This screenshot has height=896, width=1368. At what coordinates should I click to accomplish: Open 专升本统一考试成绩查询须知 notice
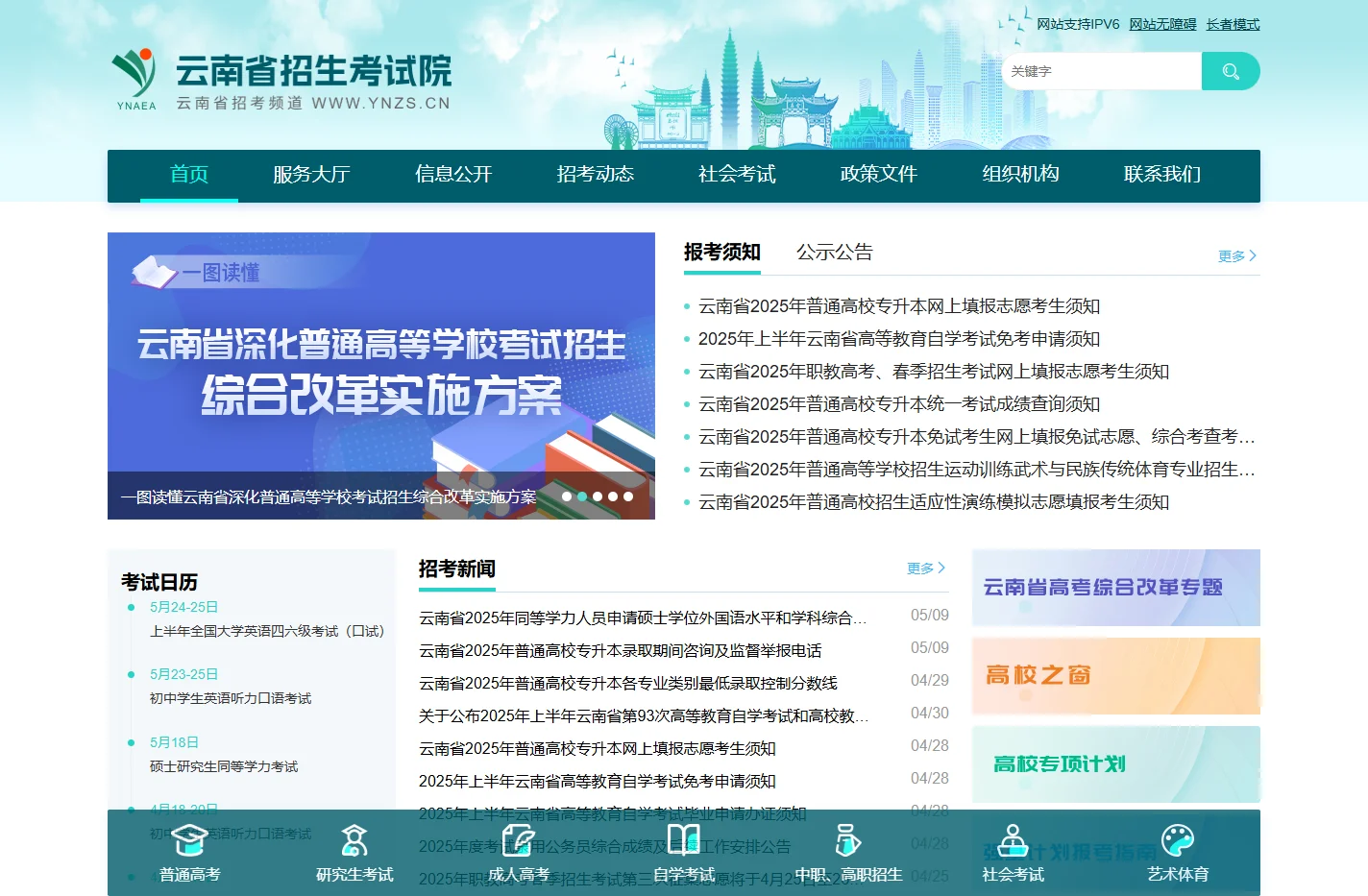[899, 404]
